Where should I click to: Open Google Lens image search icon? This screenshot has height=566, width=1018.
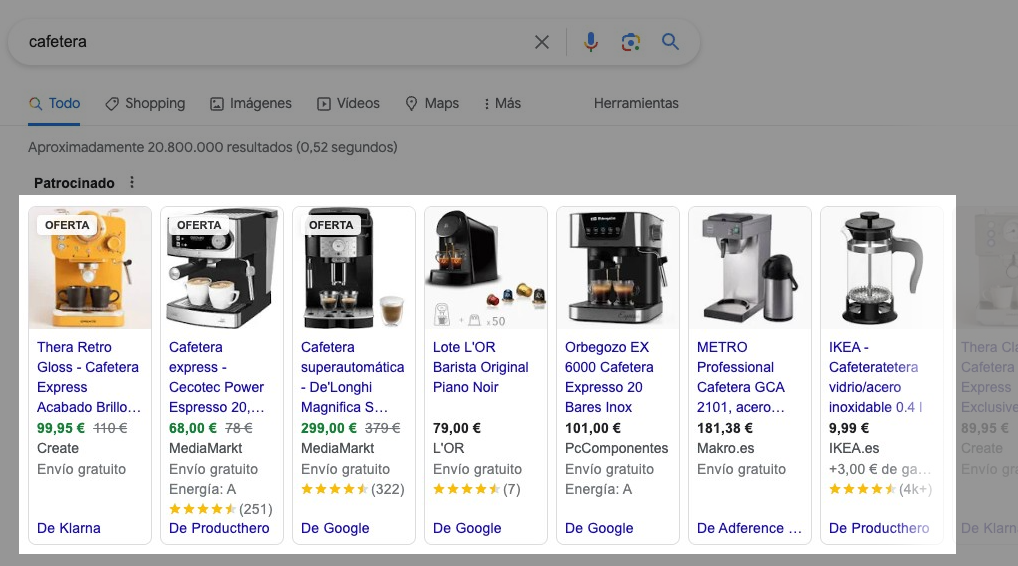point(630,42)
